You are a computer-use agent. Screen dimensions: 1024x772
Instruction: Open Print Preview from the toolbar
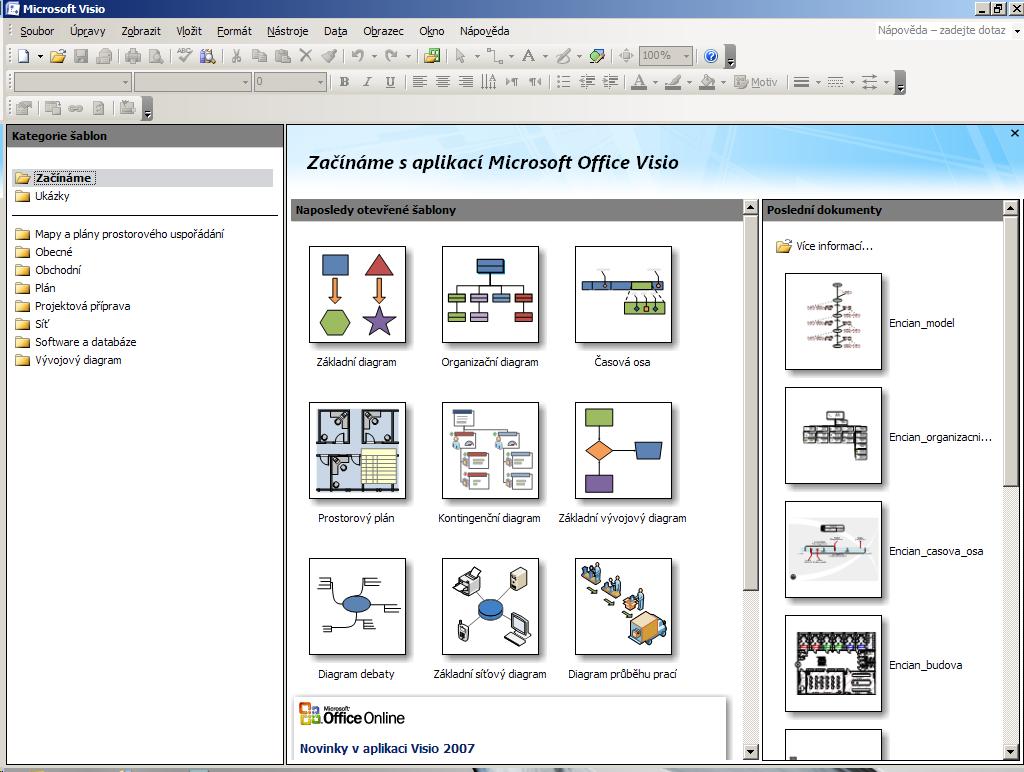(156, 56)
